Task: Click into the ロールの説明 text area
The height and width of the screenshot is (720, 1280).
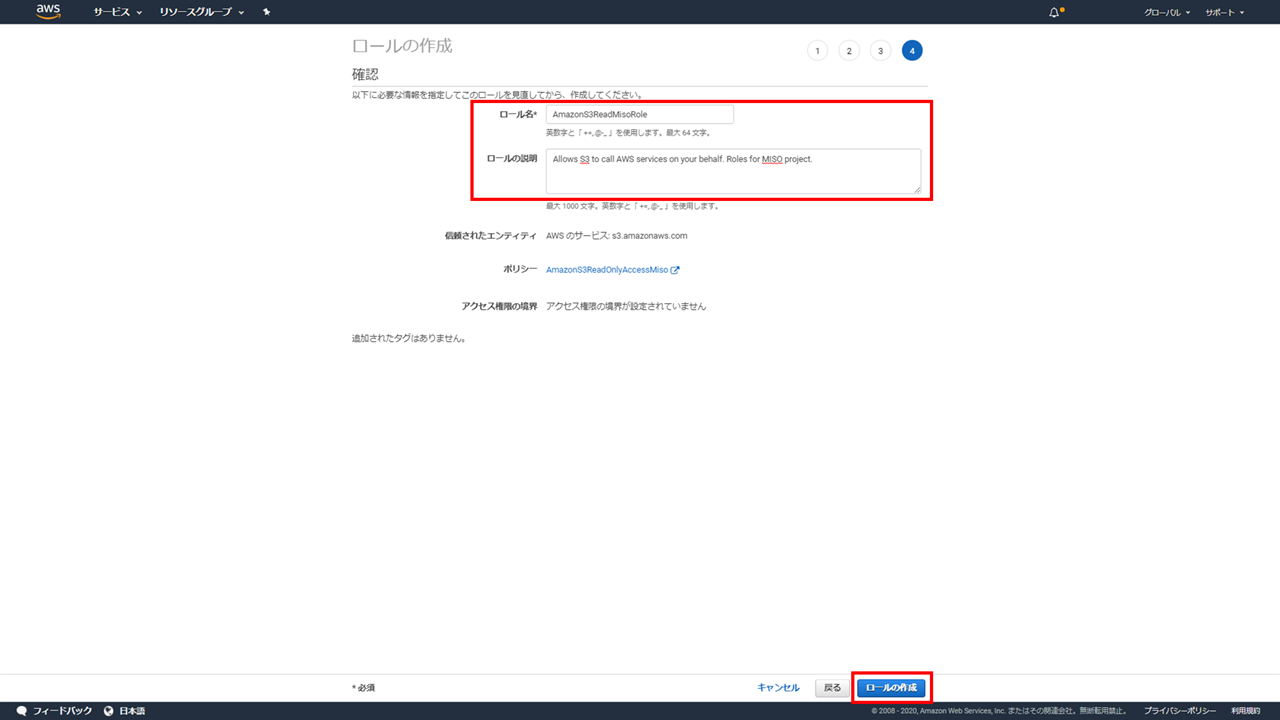Action: tap(732, 171)
